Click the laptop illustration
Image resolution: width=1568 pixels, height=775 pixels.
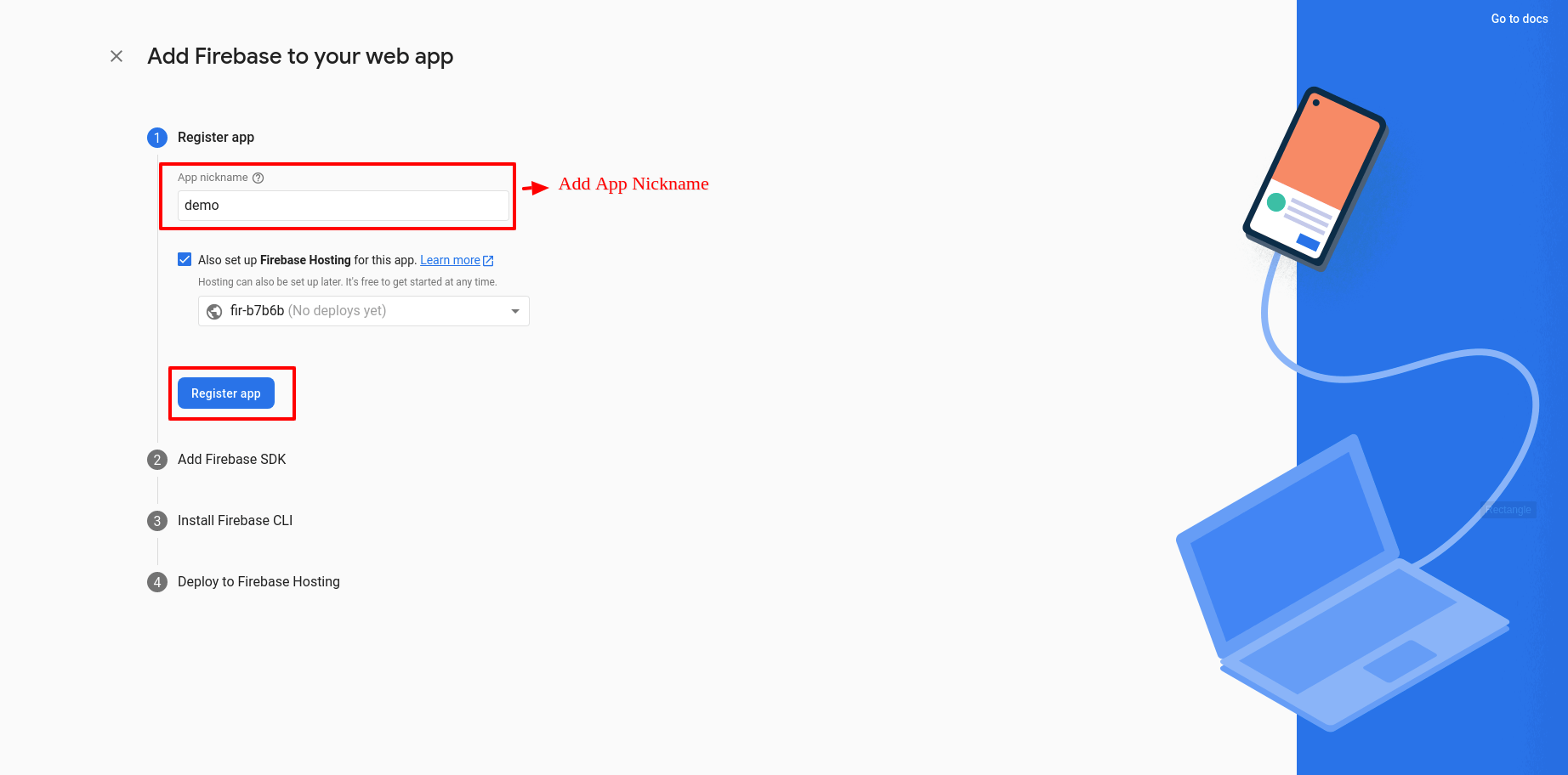coord(1327,595)
